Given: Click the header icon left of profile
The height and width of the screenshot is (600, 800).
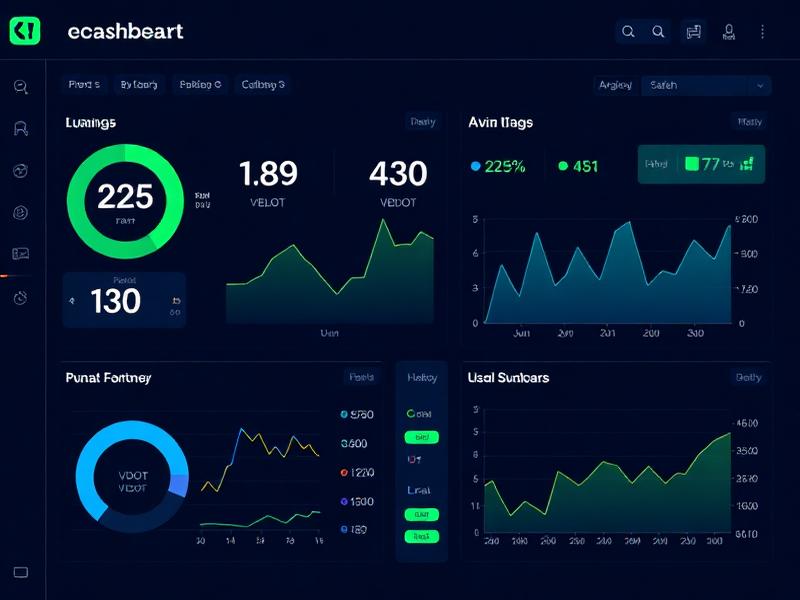Looking at the screenshot, I should click(x=693, y=32).
